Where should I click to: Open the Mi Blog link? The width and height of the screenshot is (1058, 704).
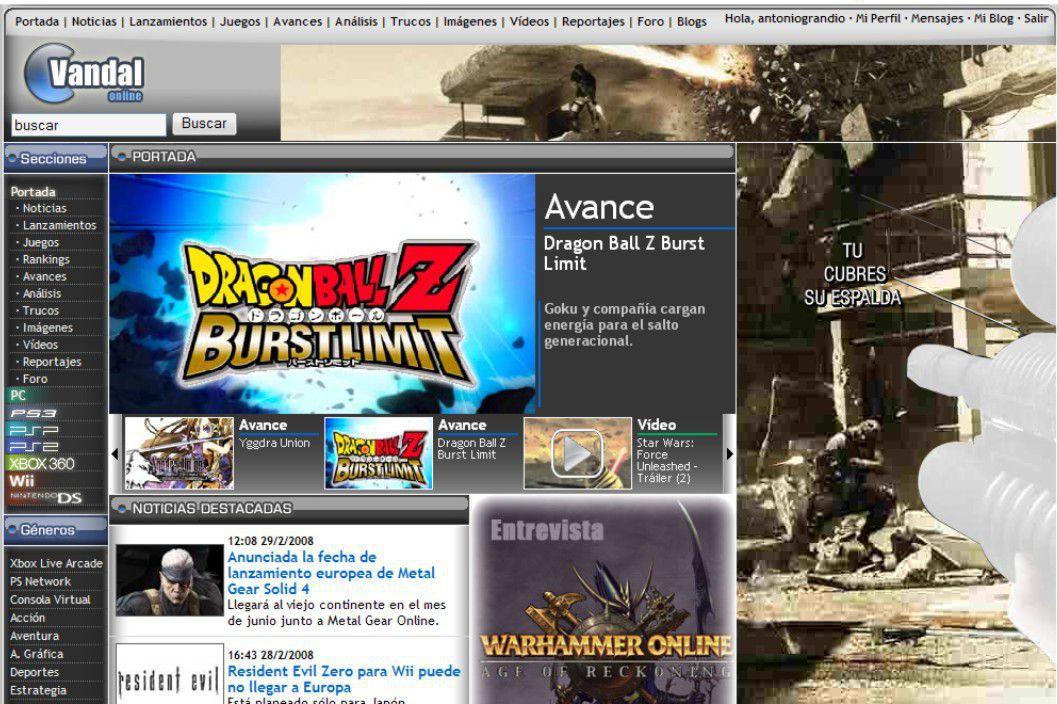click(993, 18)
